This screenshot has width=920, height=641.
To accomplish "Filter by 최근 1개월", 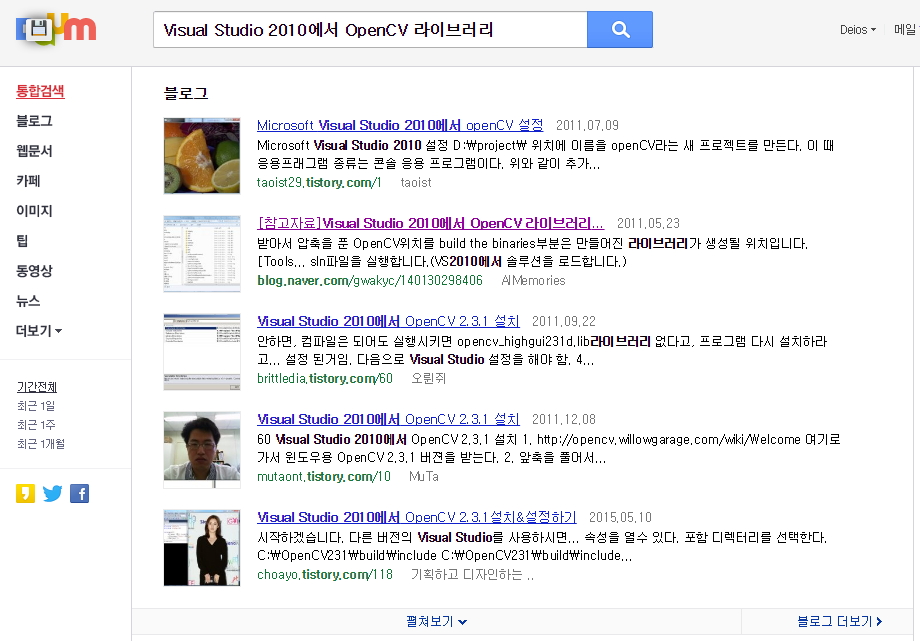I will click(x=40, y=444).
